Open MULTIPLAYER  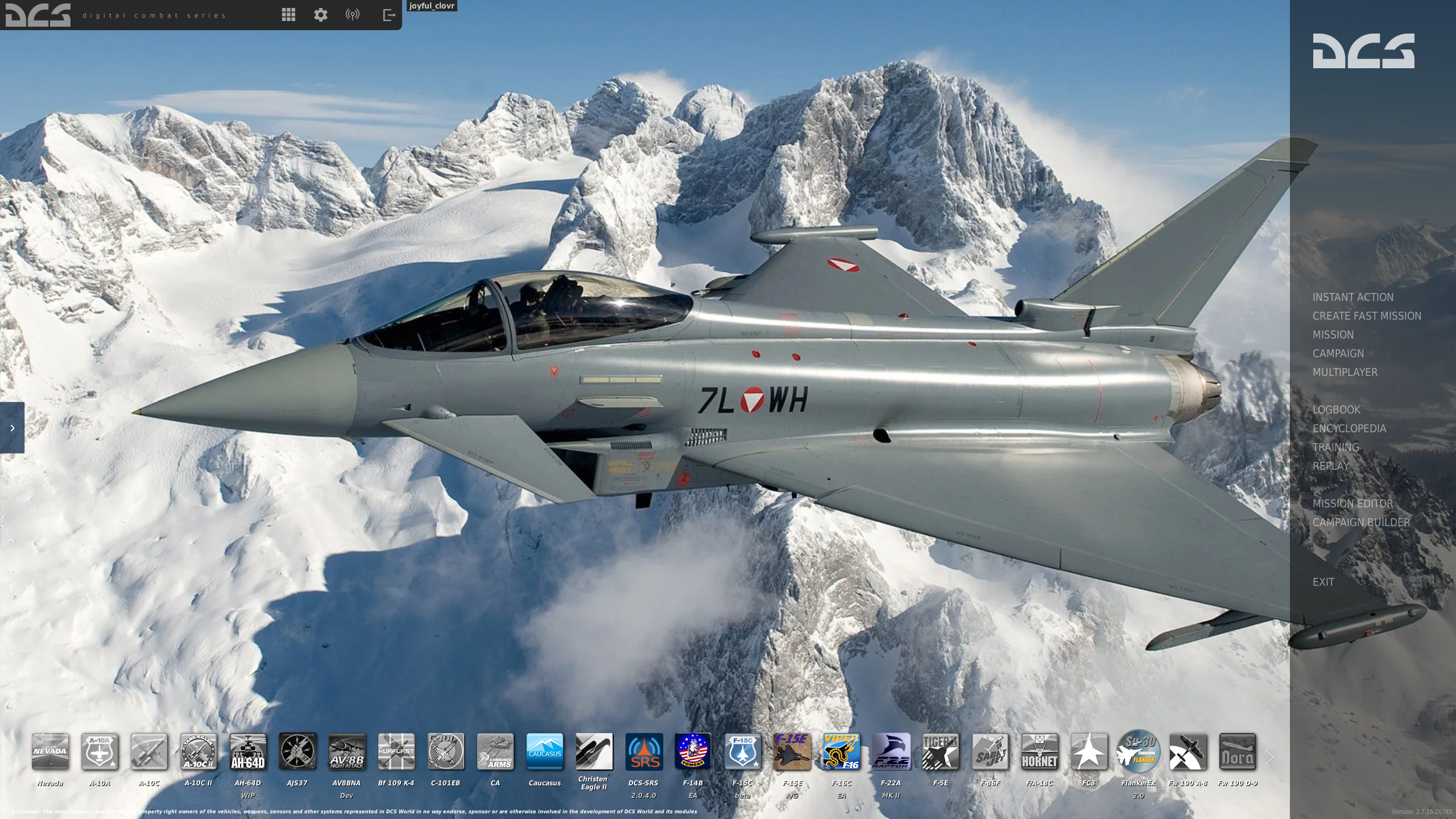point(1345,372)
